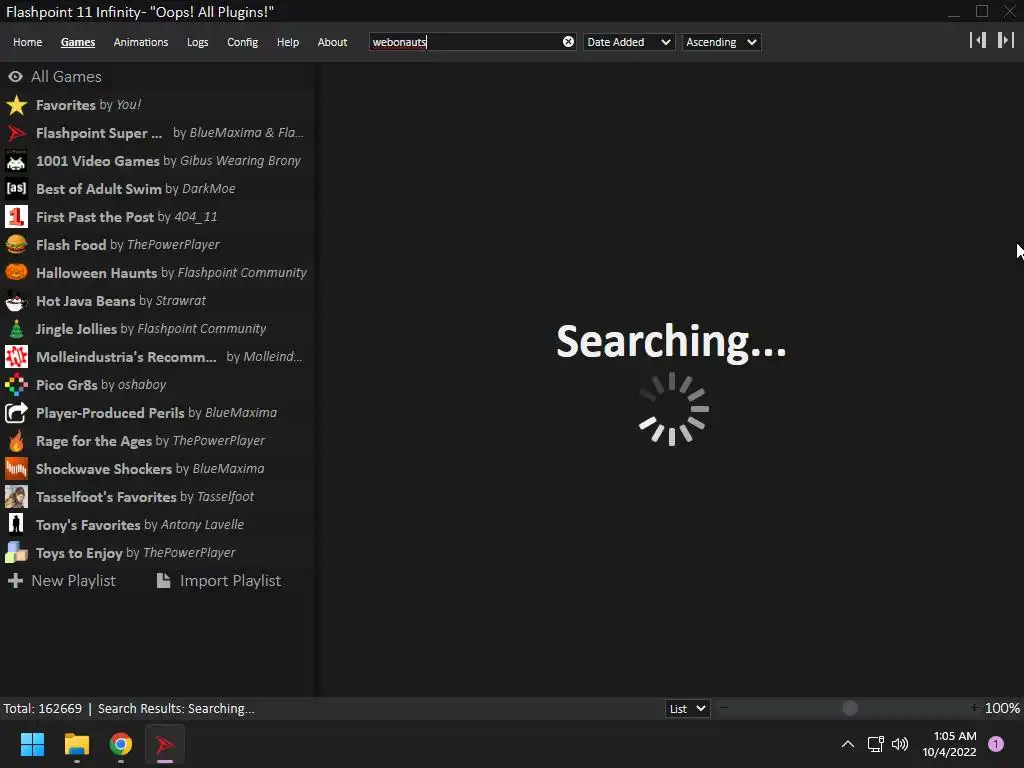This screenshot has height=768, width=1024.
Task: Show hidden system tray icons
Action: coord(848,744)
